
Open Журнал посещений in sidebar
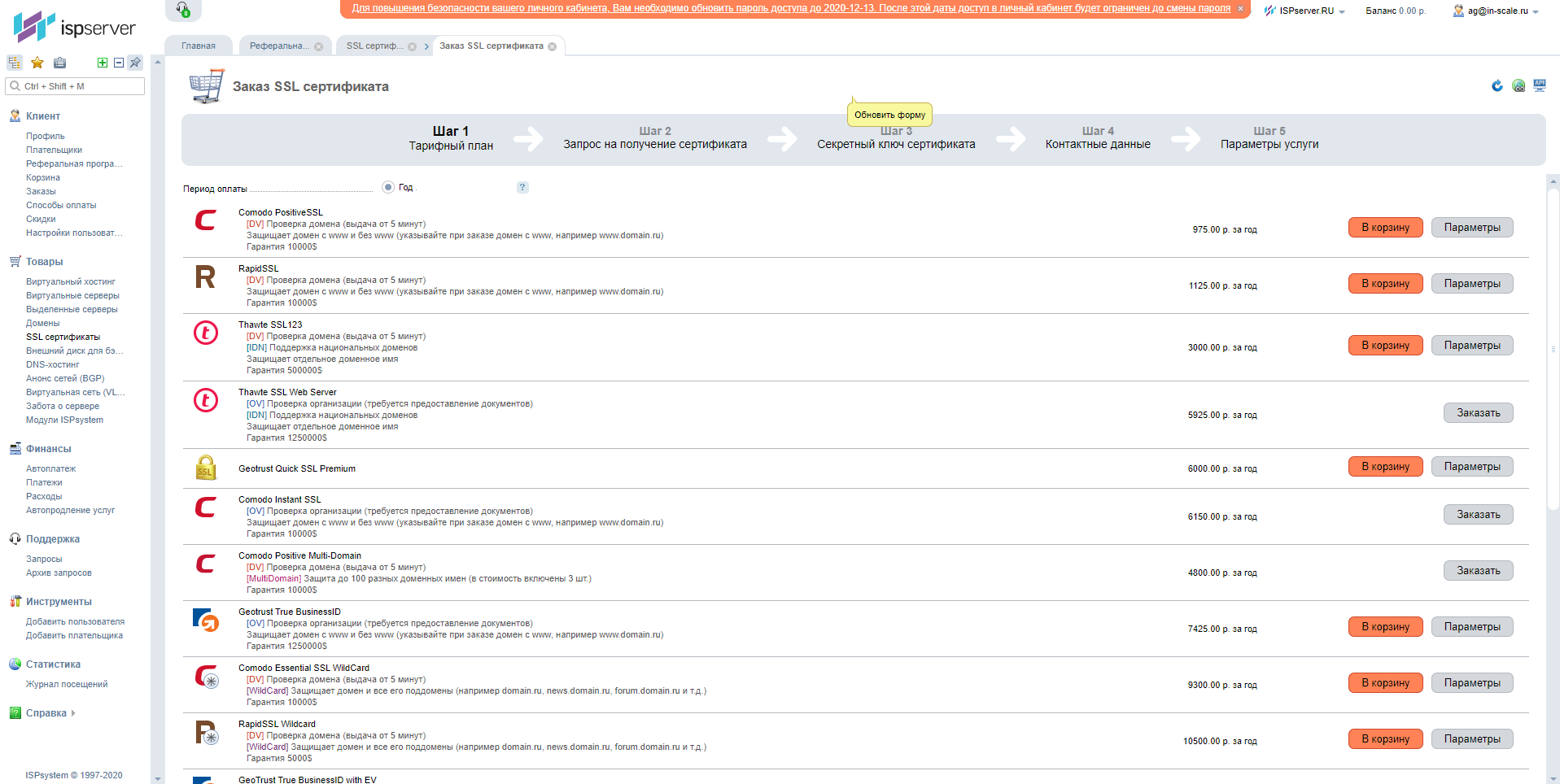coord(67,684)
